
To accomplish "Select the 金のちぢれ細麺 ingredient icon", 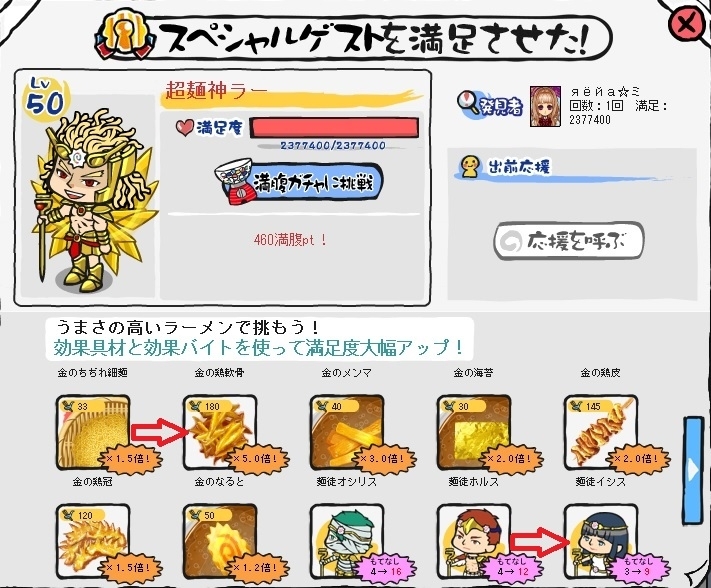I will click(x=93, y=432).
